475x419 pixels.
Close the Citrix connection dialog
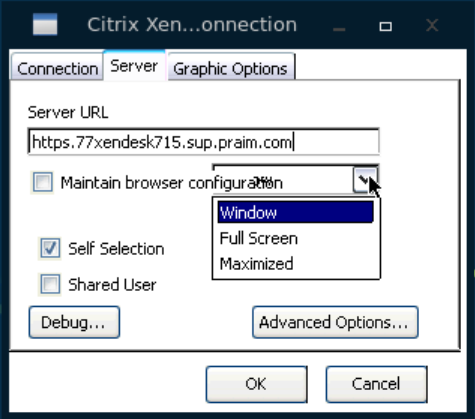[432, 26]
